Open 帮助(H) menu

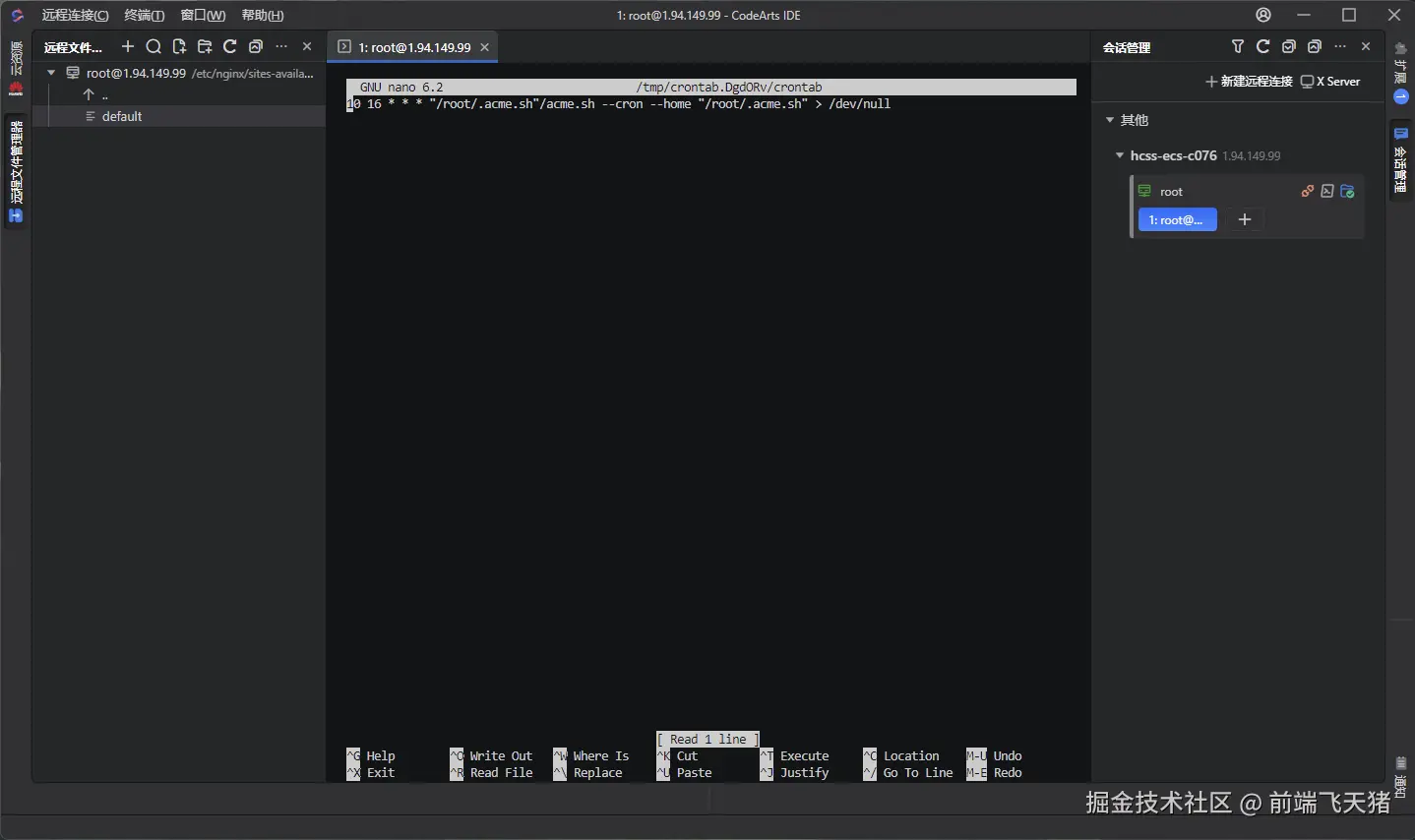263,15
